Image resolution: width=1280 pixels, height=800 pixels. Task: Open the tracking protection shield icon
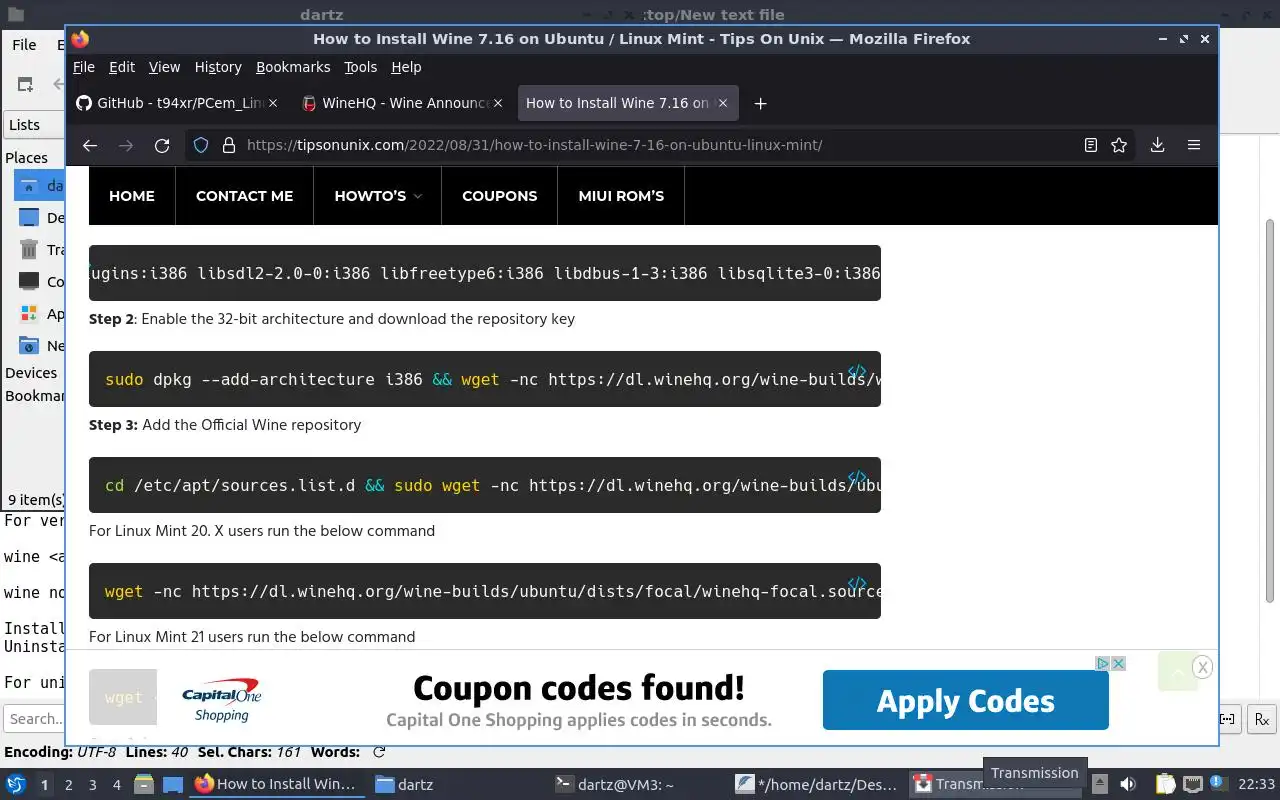(x=201, y=145)
